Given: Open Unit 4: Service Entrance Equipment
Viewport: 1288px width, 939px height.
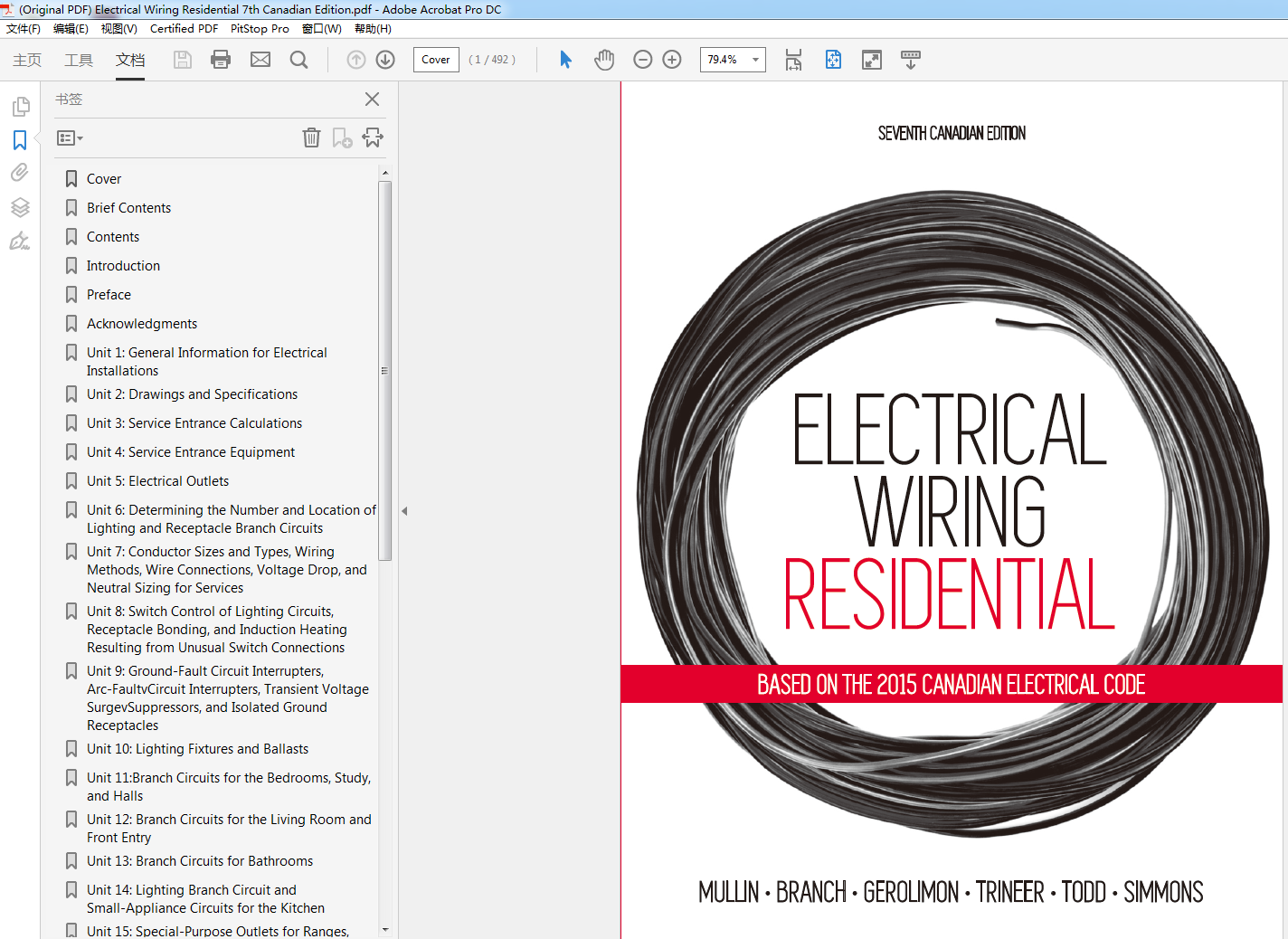Looking at the screenshot, I should coord(191,452).
